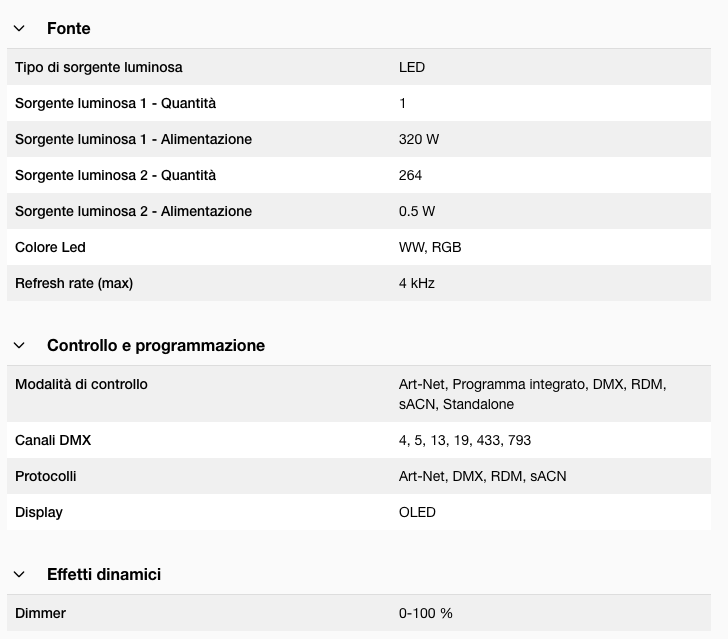
Task: Click the 0.5 W power value
Action: 416,212
